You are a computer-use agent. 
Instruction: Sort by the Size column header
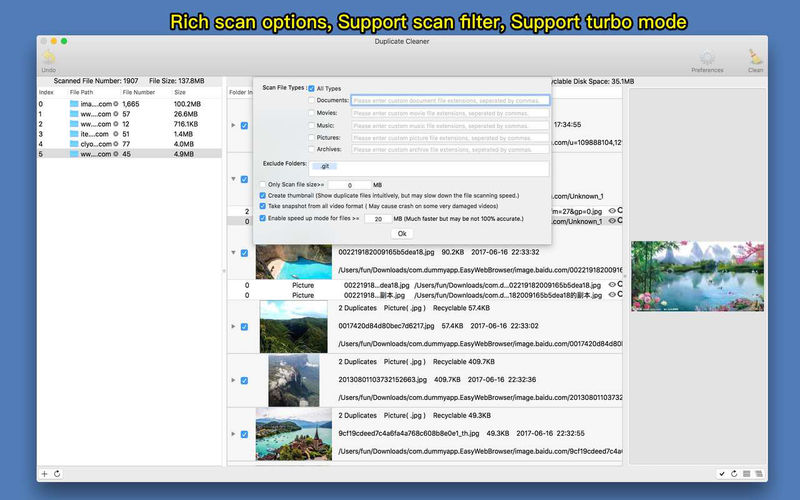tap(180, 92)
